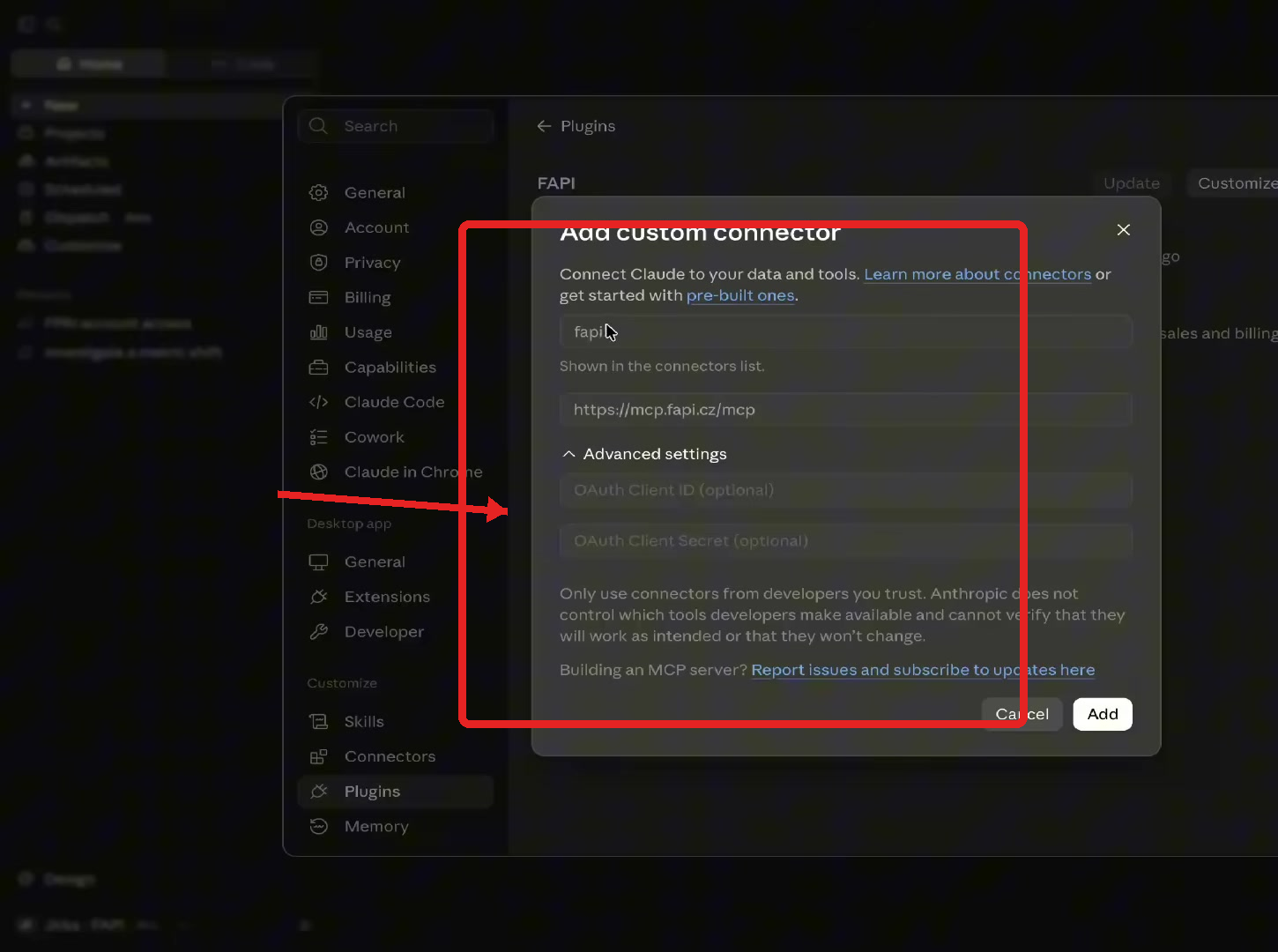The width and height of the screenshot is (1278, 952).
Task: Cancel adding the custom connector
Action: coord(1022,714)
